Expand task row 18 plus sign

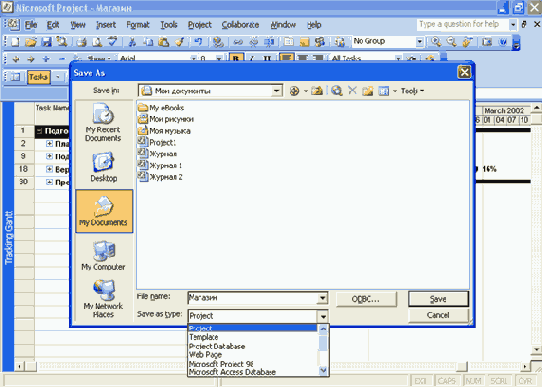click(x=49, y=169)
